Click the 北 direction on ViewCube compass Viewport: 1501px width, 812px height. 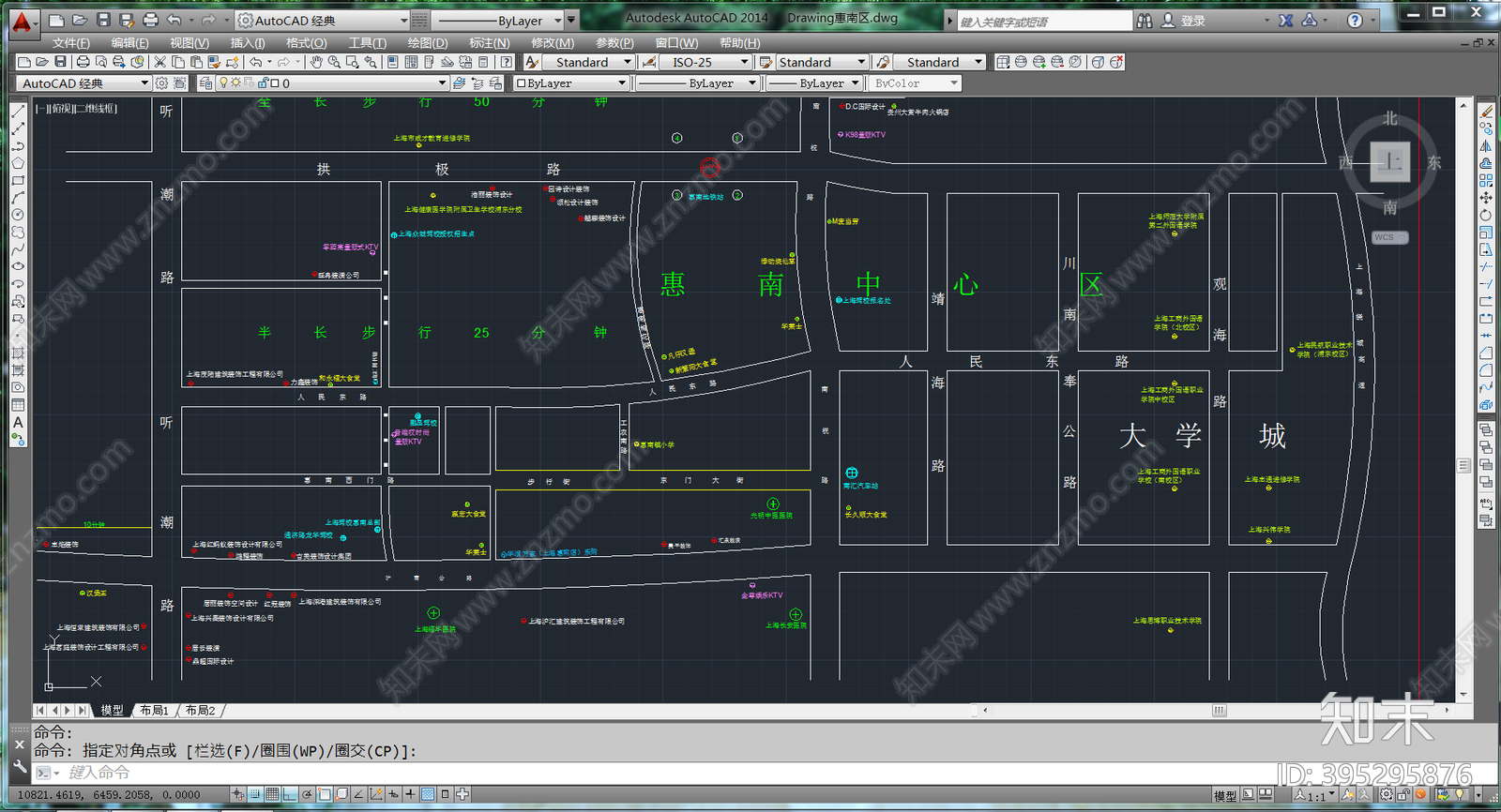1389,118
